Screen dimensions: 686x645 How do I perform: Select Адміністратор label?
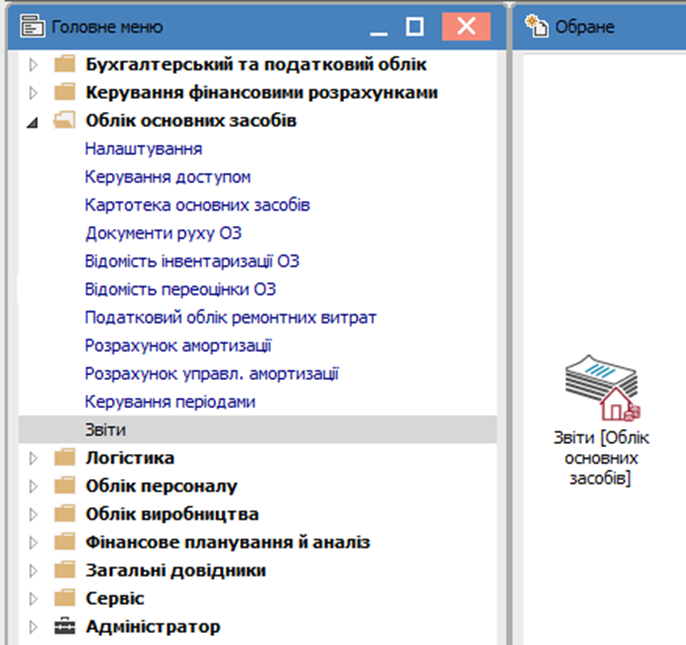tap(153, 626)
